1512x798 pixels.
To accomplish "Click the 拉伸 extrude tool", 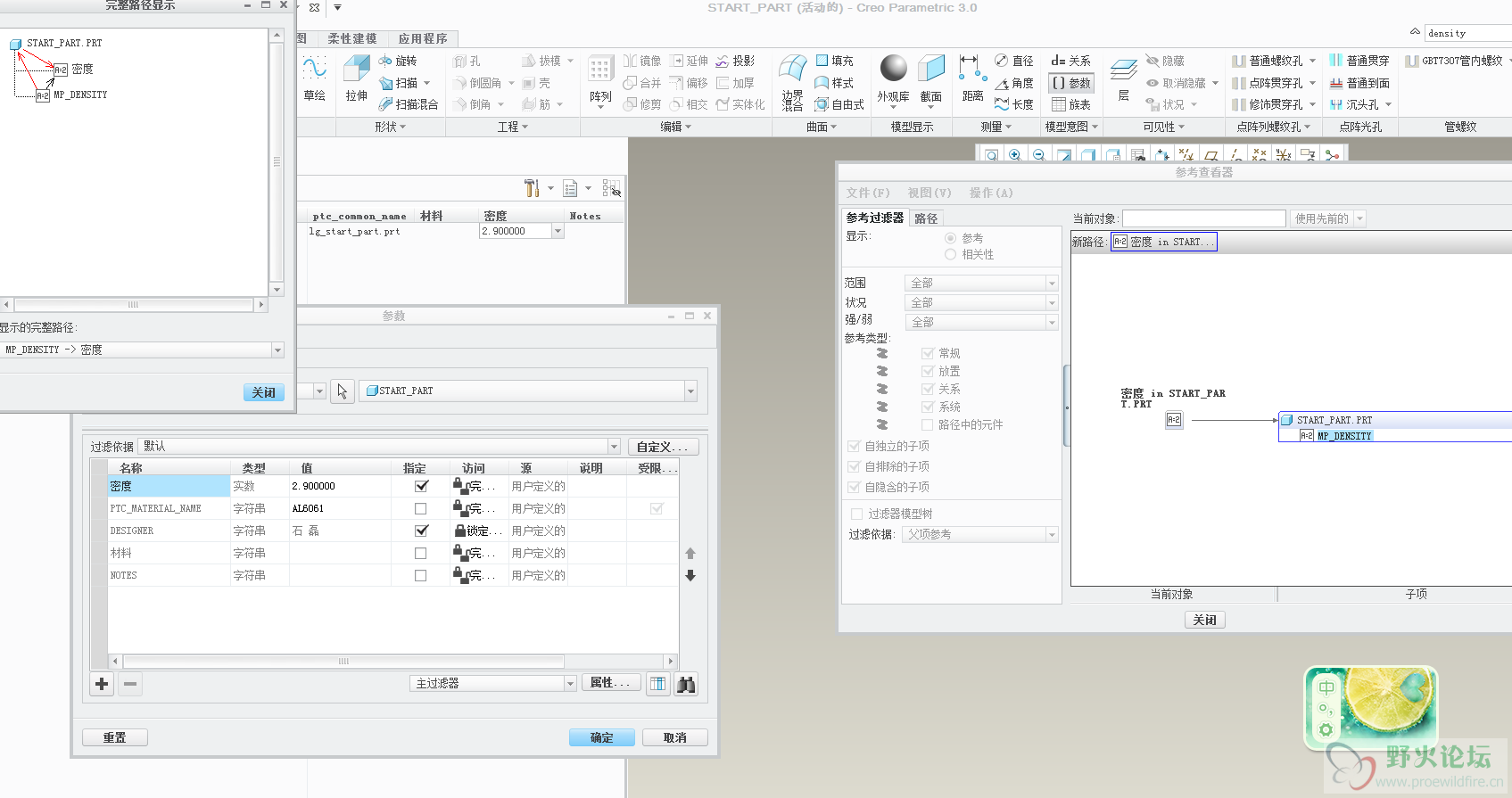I will click(357, 78).
